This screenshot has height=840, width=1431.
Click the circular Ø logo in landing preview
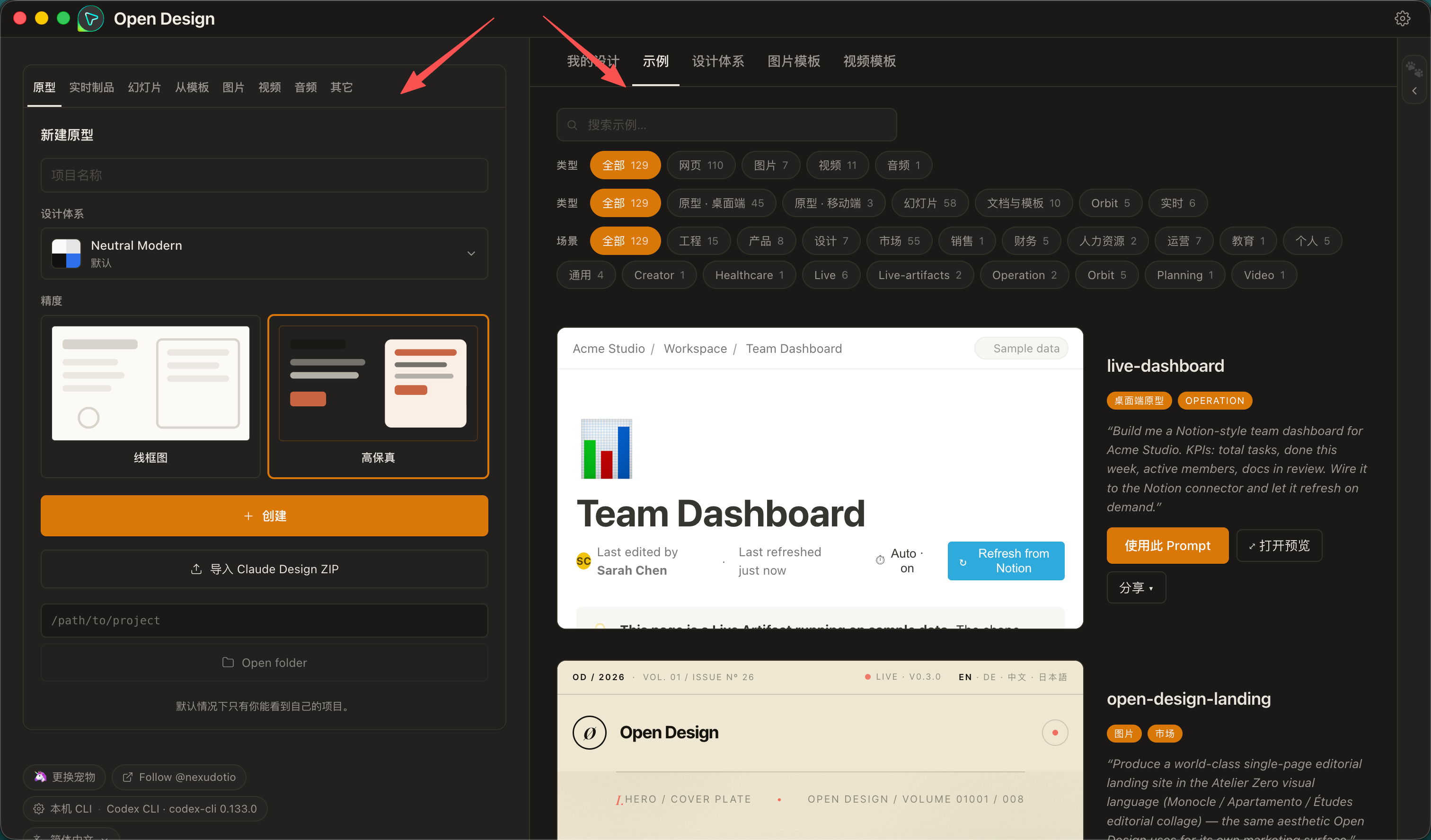click(x=590, y=732)
